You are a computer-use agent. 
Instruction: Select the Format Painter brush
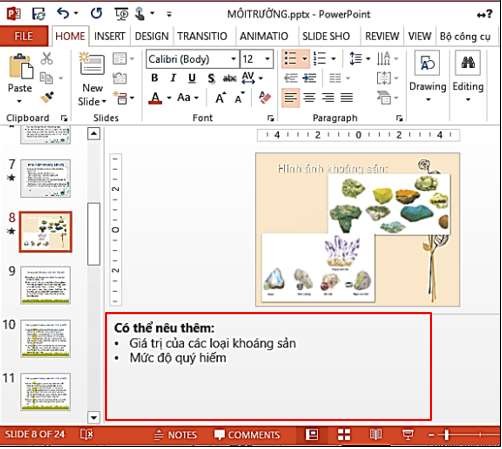(x=47, y=97)
